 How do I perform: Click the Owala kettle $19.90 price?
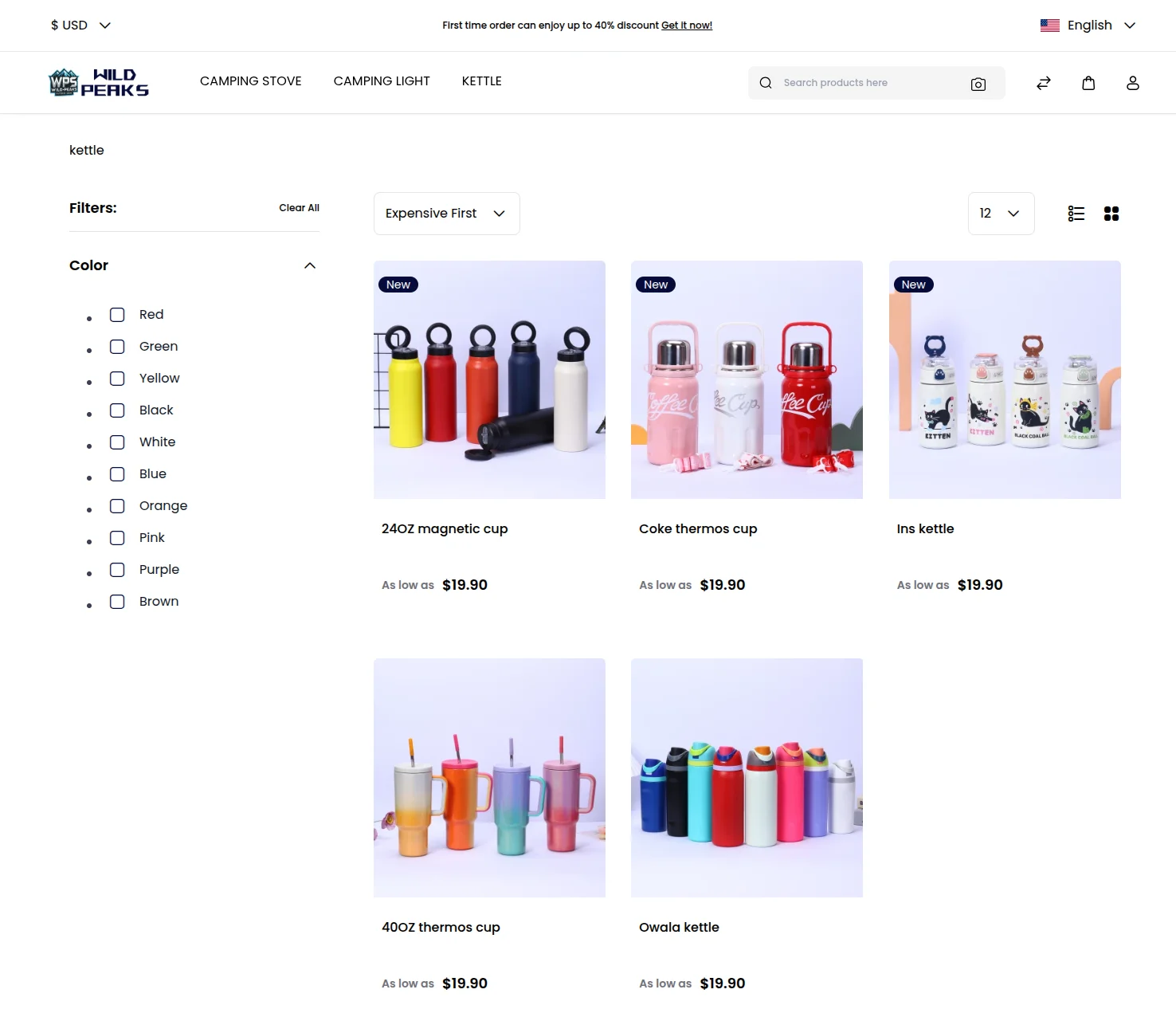(723, 983)
